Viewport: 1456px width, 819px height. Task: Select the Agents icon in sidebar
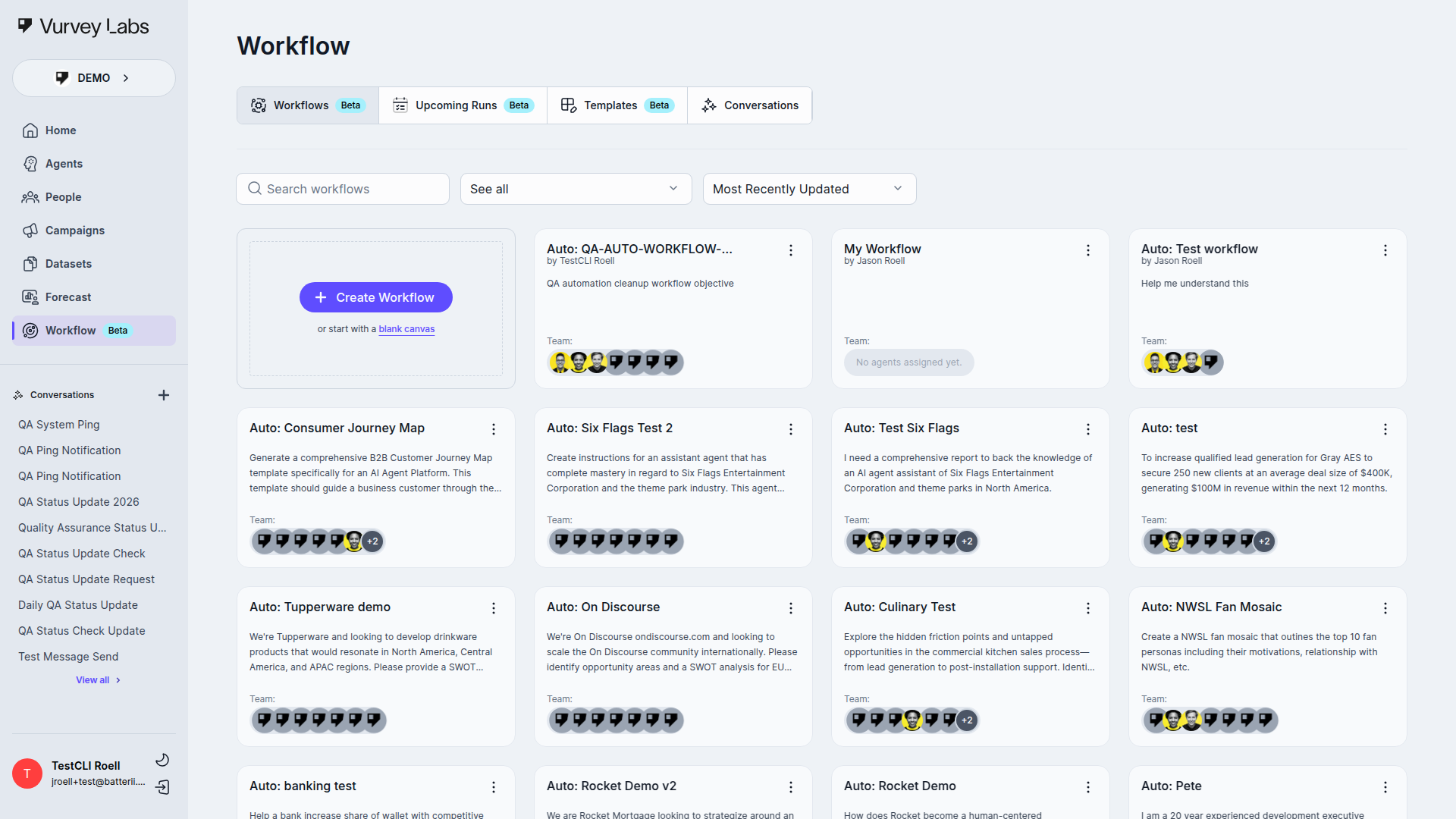pyautogui.click(x=30, y=164)
